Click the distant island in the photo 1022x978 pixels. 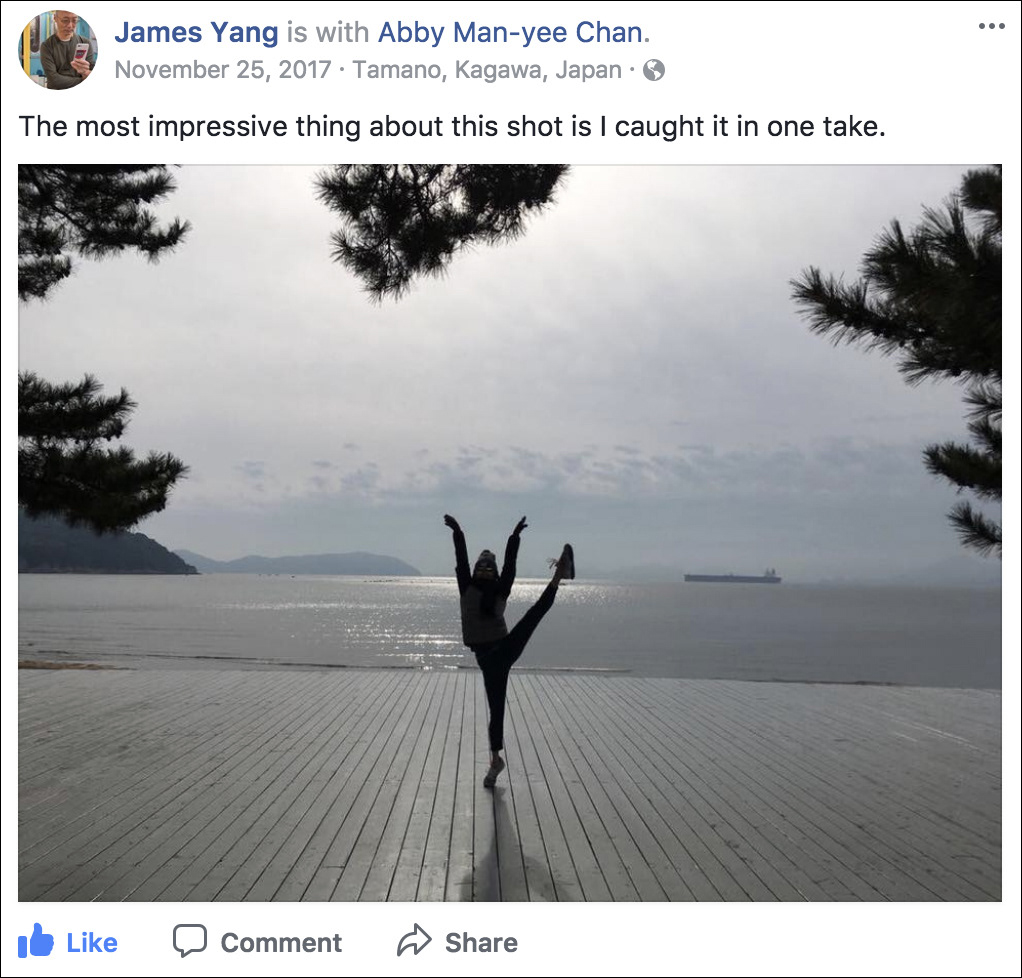click(300, 563)
